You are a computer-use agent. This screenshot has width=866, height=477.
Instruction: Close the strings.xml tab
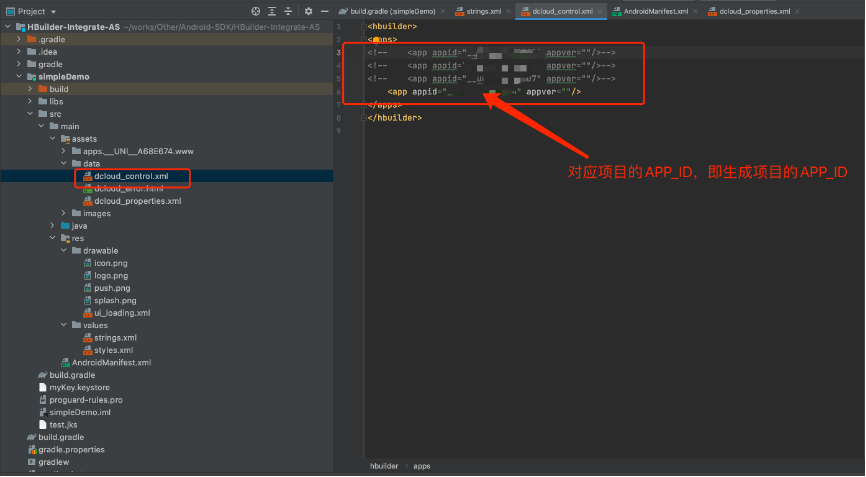(508, 11)
